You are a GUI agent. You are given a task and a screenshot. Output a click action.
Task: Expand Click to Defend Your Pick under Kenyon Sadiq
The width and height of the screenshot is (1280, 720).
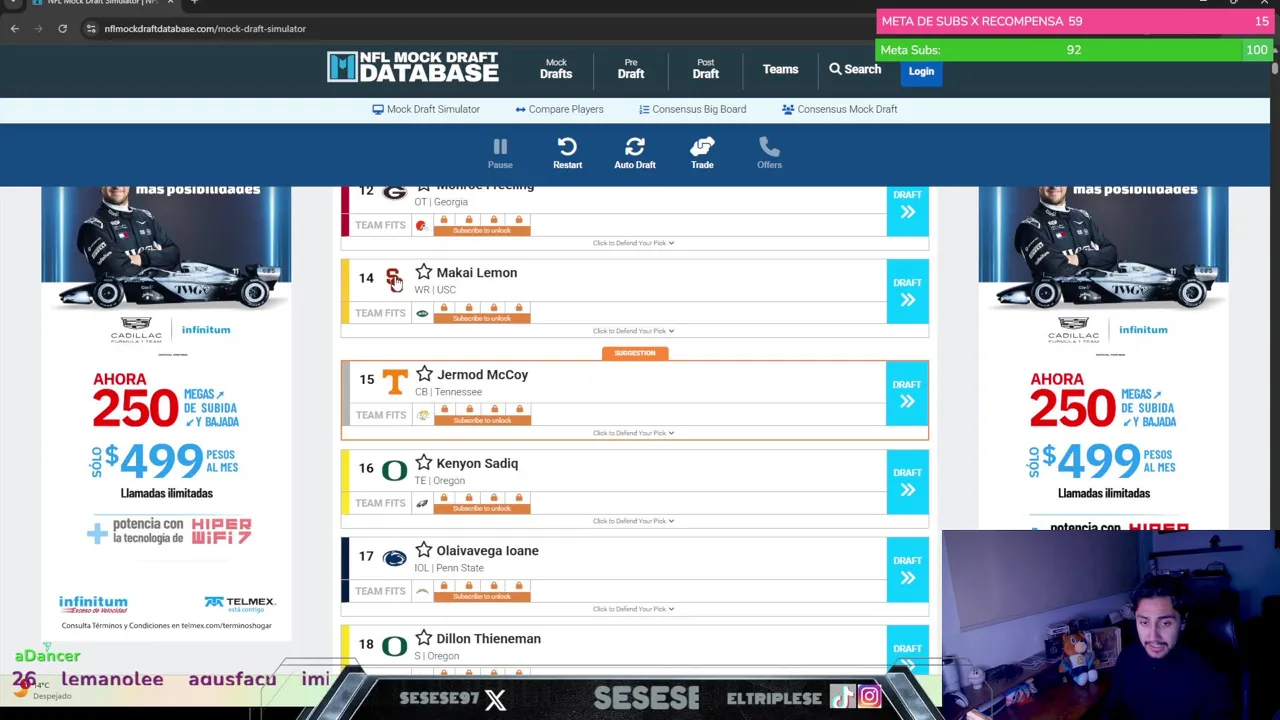(x=633, y=521)
